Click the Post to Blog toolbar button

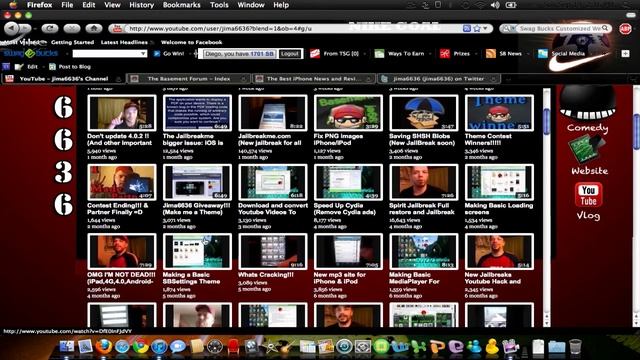point(70,67)
